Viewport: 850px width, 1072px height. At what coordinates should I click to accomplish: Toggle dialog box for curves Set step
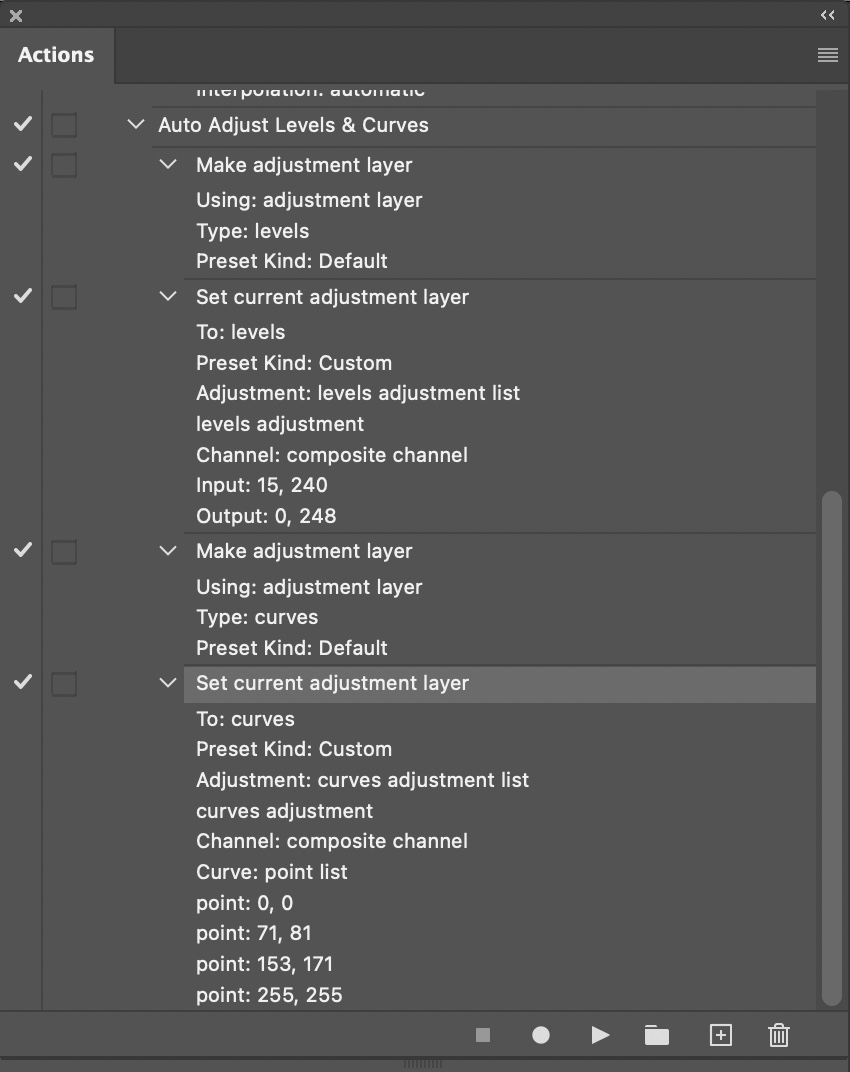[x=64, y=684]
